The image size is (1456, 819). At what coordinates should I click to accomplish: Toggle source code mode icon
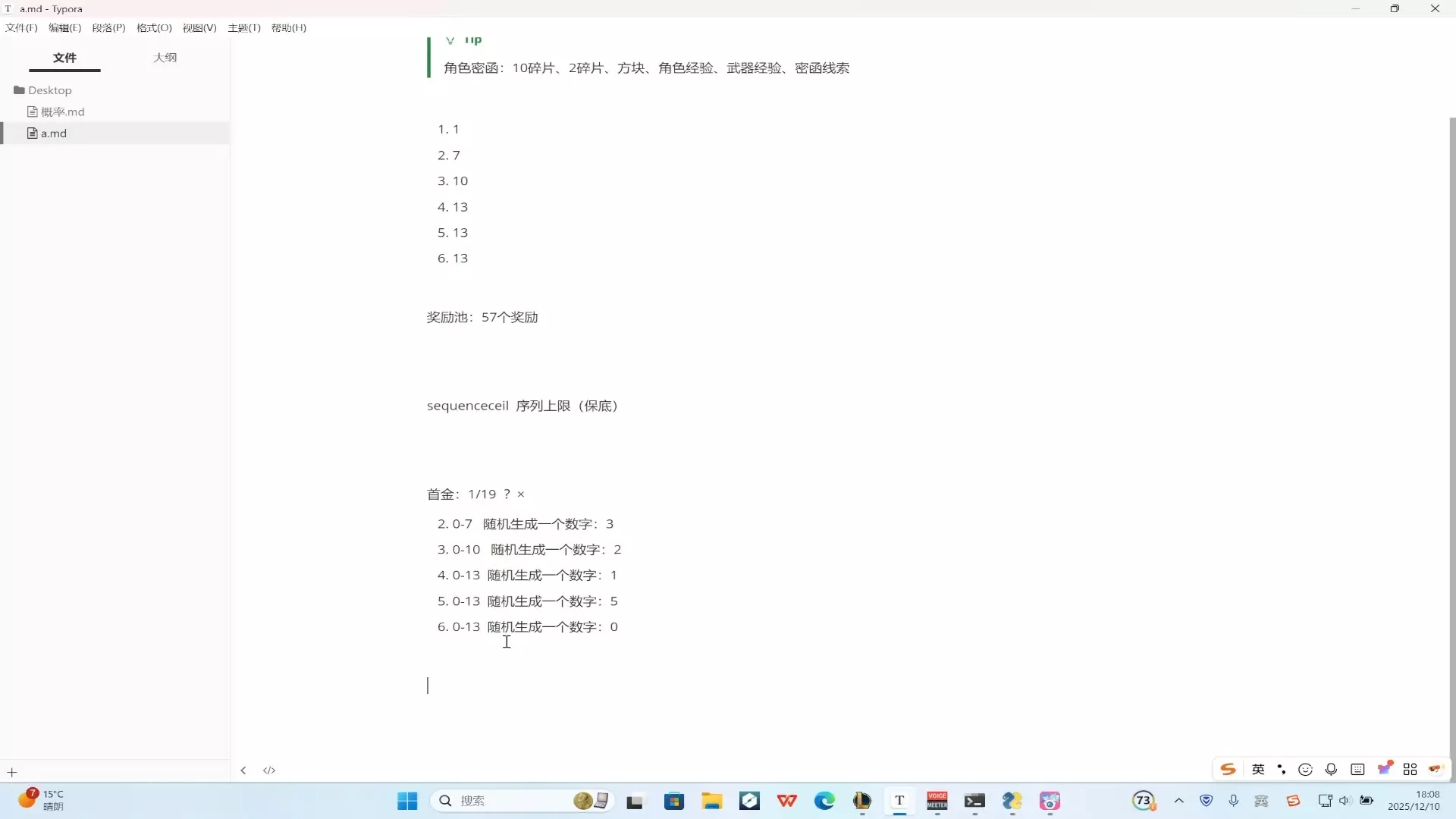point(269,770)
